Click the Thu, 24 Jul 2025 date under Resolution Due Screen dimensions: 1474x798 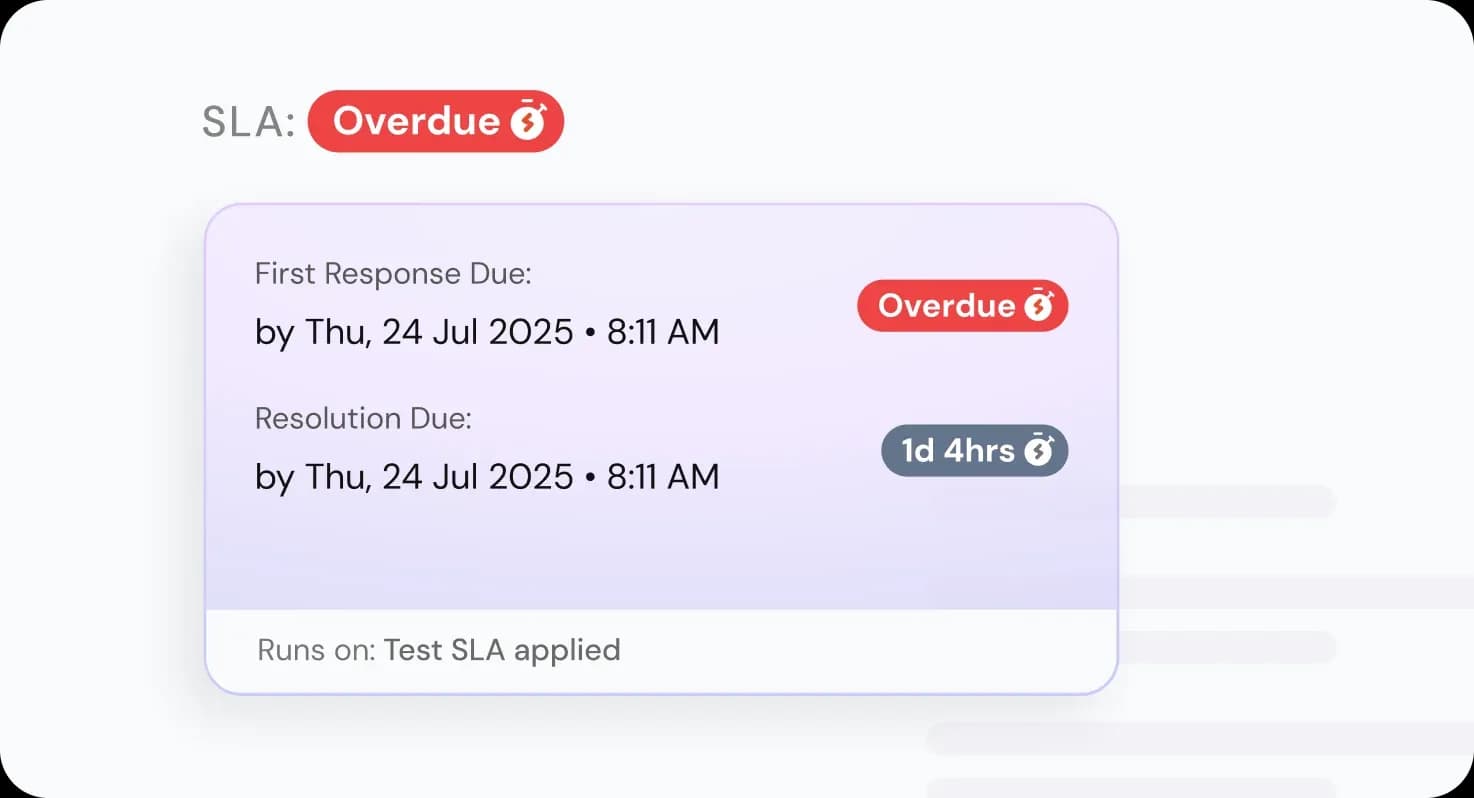click(x=439, y=477)
